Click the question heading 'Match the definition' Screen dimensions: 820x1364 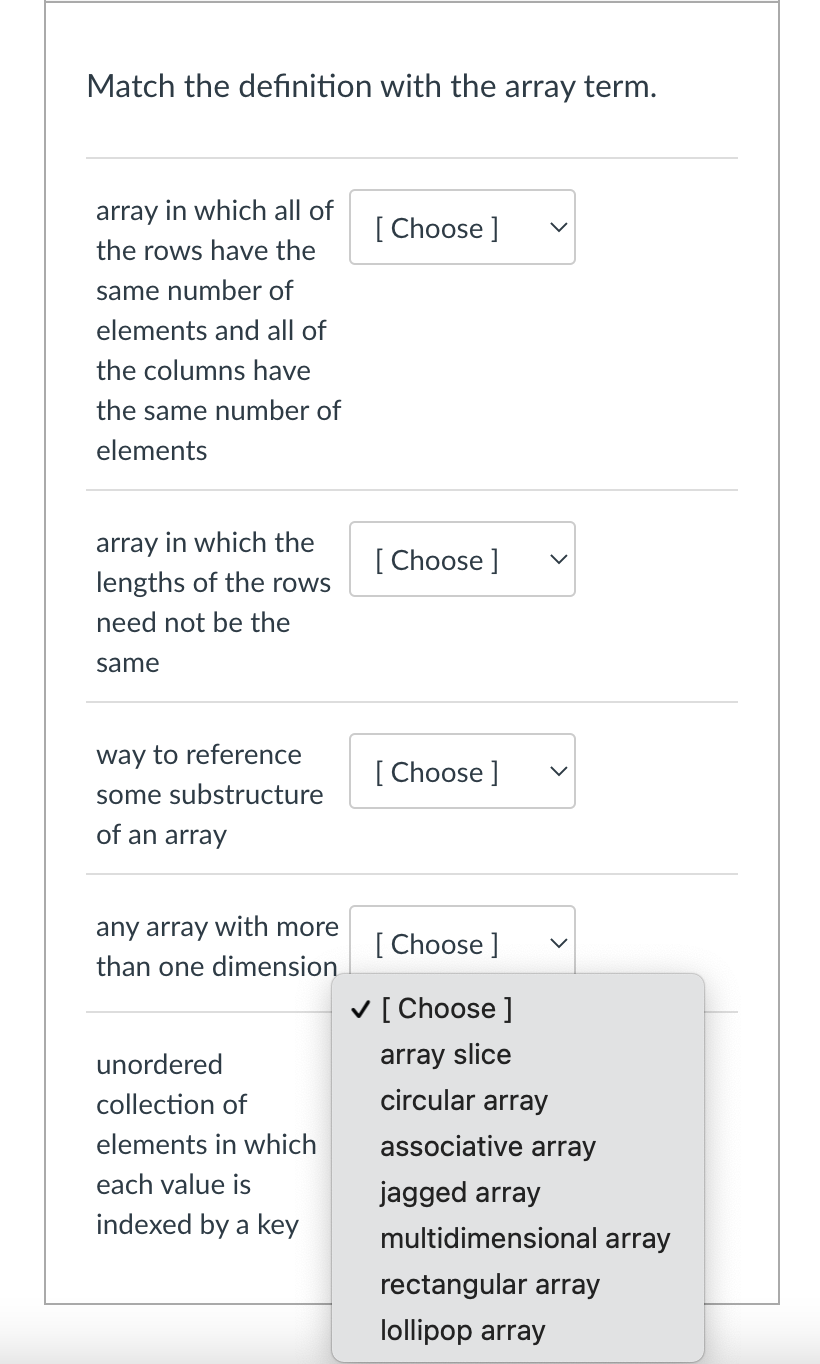pos(372,87)
